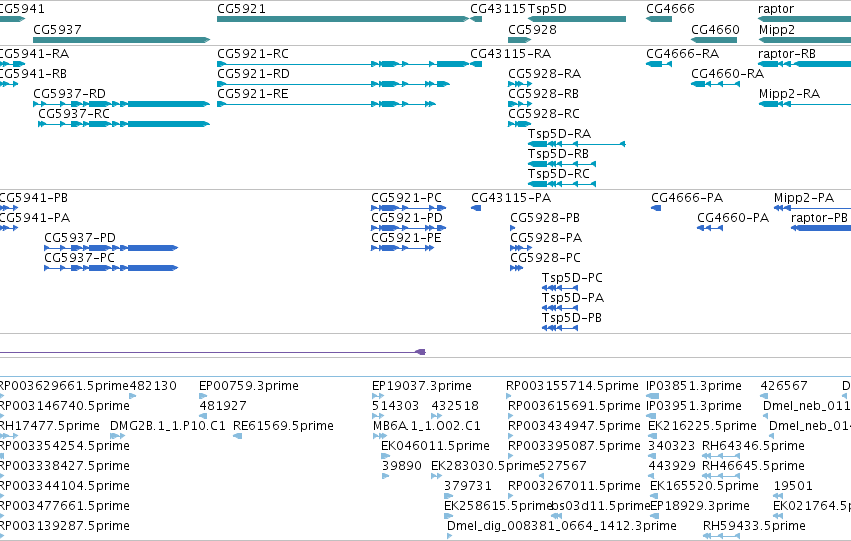Screen dimensions: 851x541
Task: Select the CG43115-RA transcript label
Action: point(510,54)
